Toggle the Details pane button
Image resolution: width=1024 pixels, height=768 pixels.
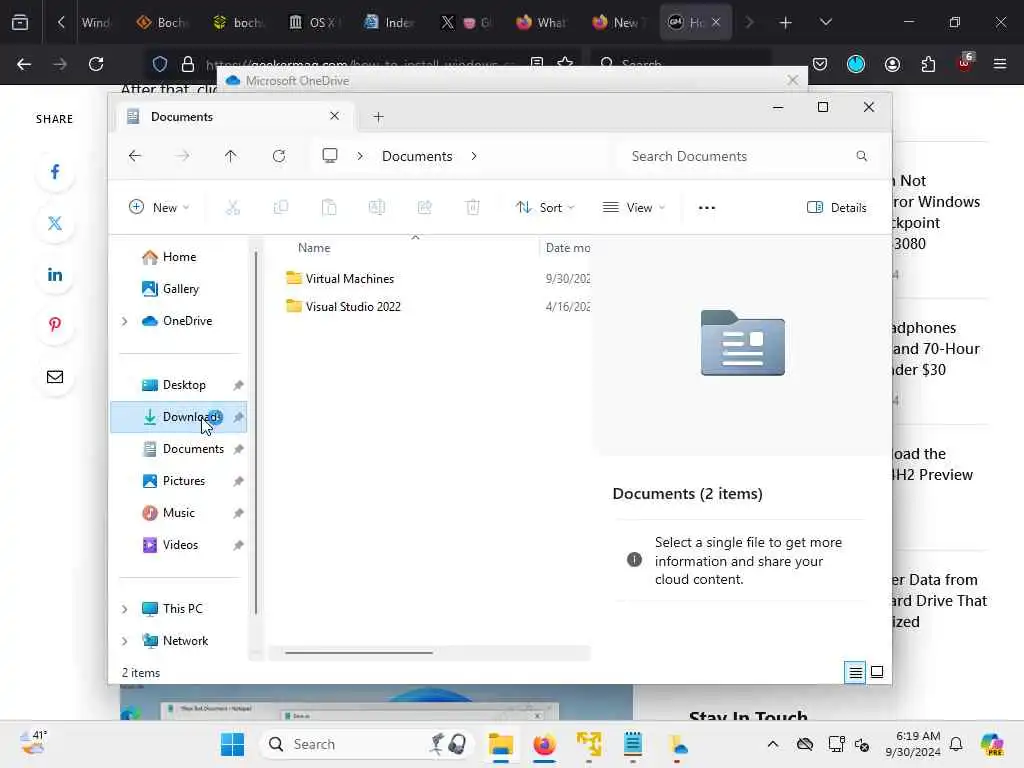click(837, 208)
